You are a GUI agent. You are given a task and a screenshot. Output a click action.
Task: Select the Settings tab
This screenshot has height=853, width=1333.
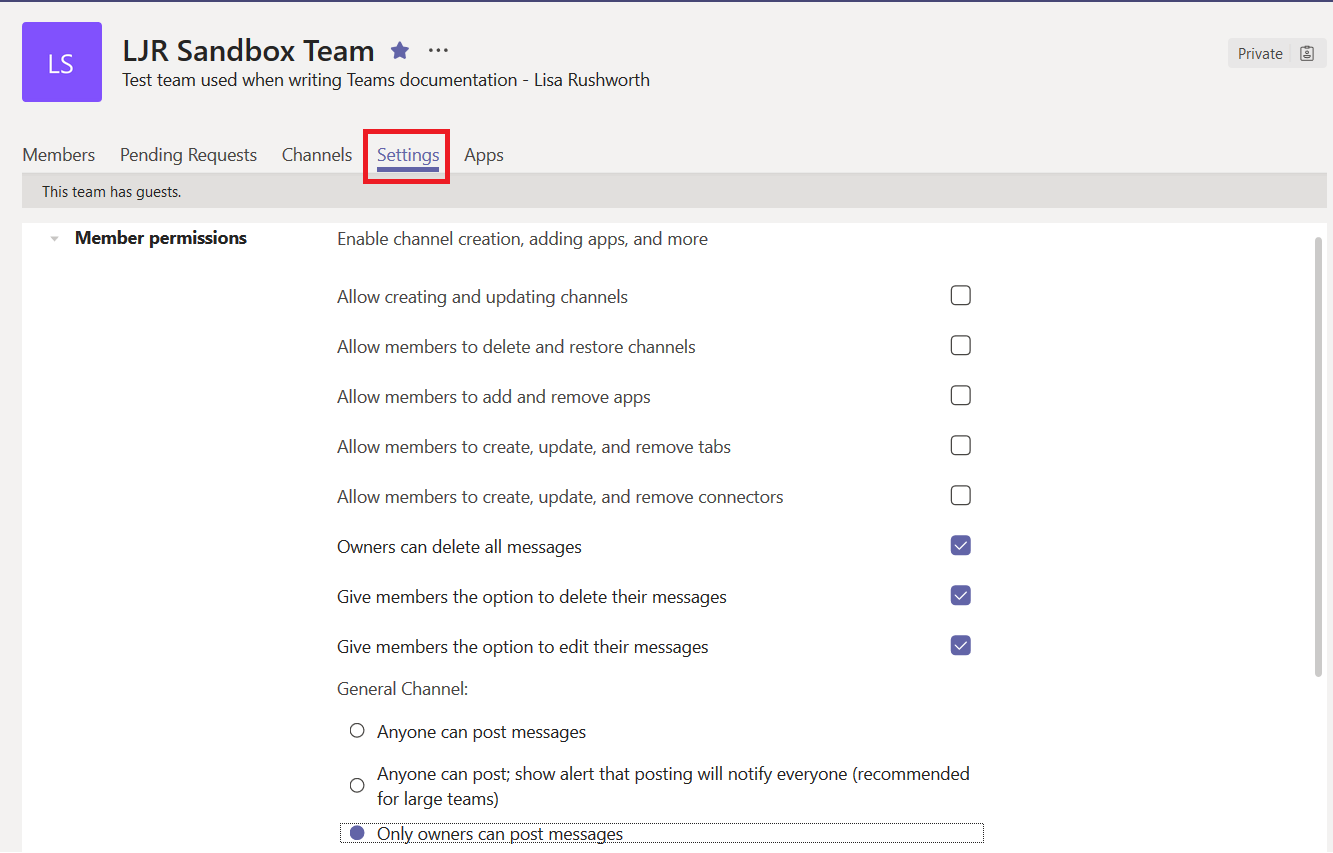(x=408, y=156)
